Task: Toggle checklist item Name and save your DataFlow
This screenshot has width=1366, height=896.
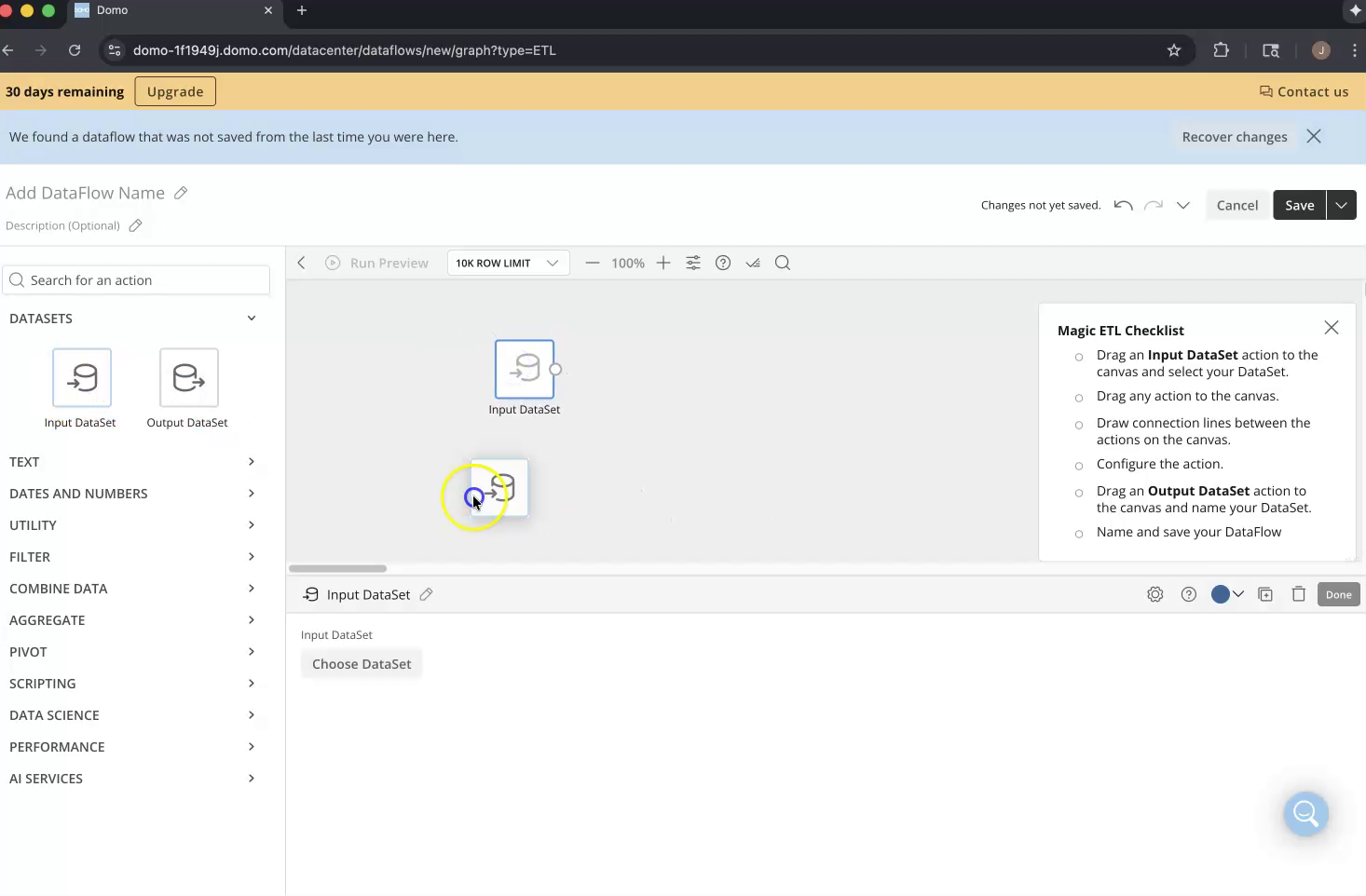Action: (1079, 534)
